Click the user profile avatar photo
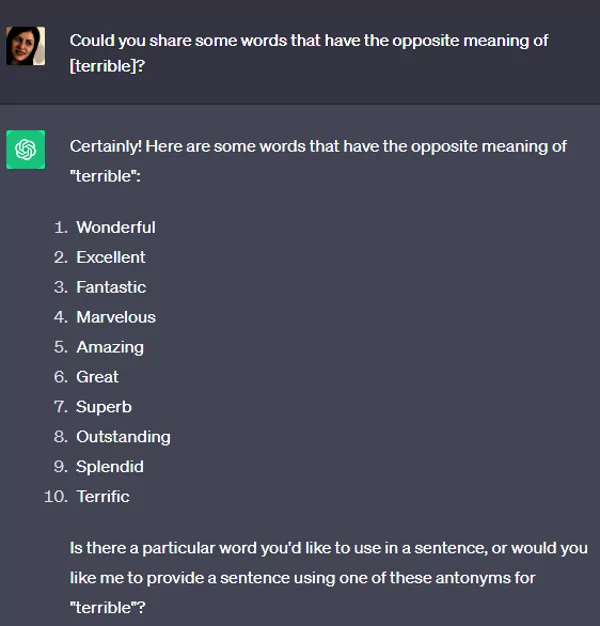 pos(25,46)
